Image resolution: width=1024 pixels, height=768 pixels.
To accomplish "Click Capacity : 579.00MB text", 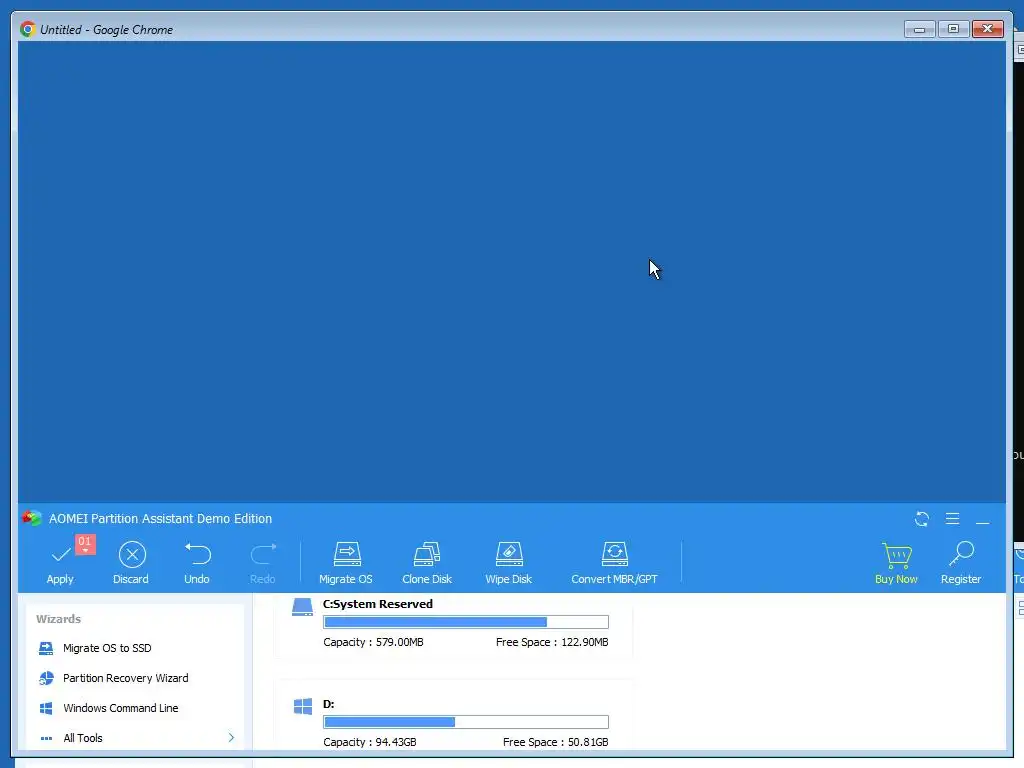I will point(374,643).
